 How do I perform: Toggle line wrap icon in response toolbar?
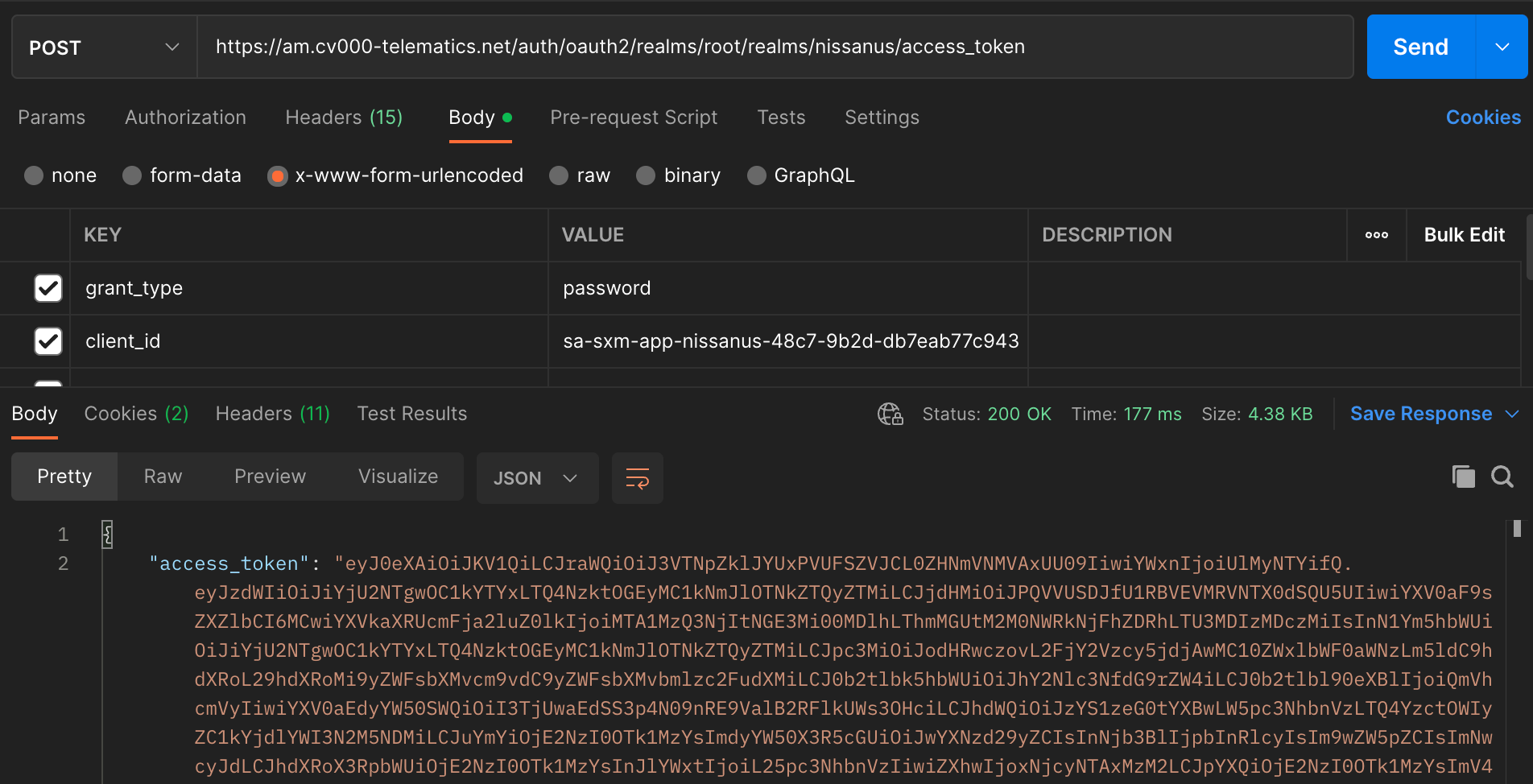(637, 478)
